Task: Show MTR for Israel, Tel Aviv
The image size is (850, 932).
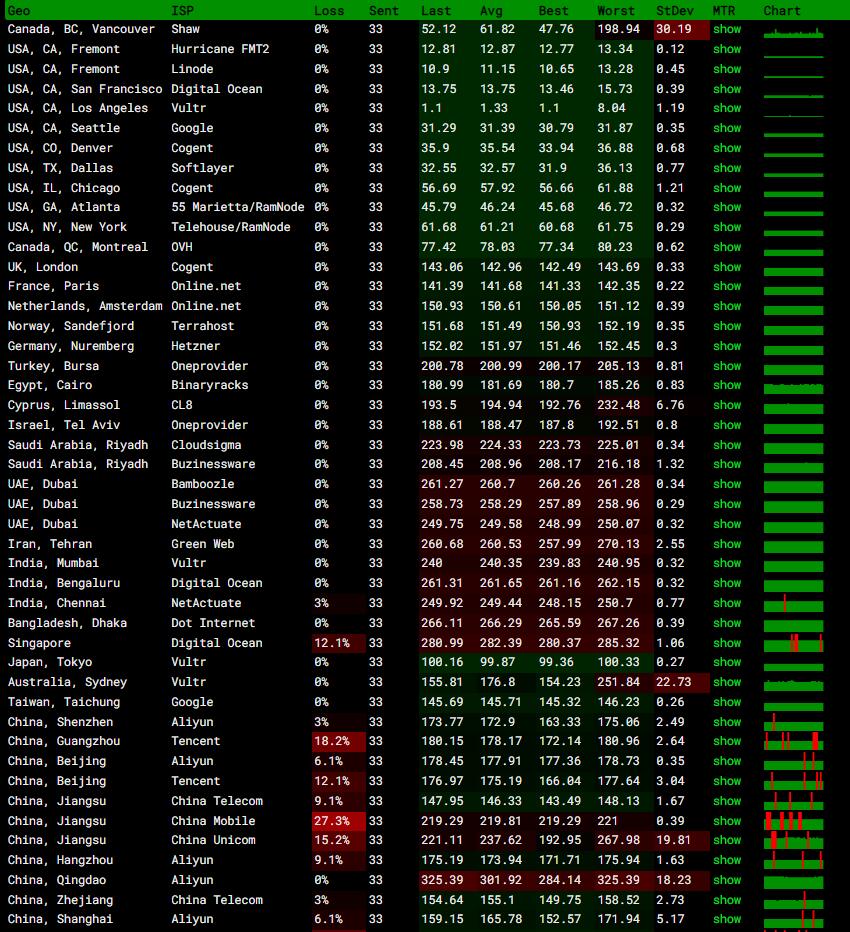Action: pyautogui.click(x=727, y=425)
